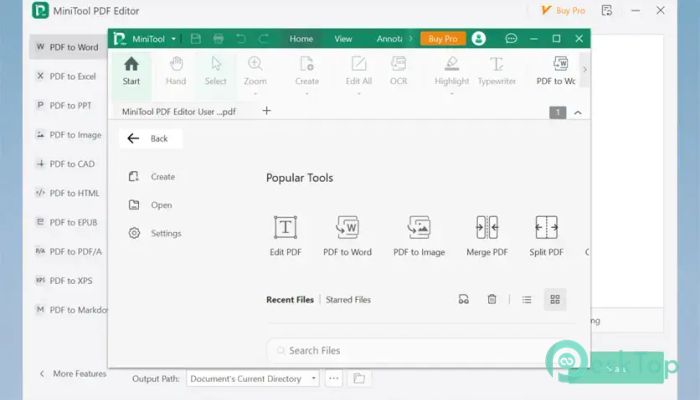The height and width of the screenshot is (400, 700).
Task: Show more toolbar tools right arrow
Action: click(x=585, y=70)
